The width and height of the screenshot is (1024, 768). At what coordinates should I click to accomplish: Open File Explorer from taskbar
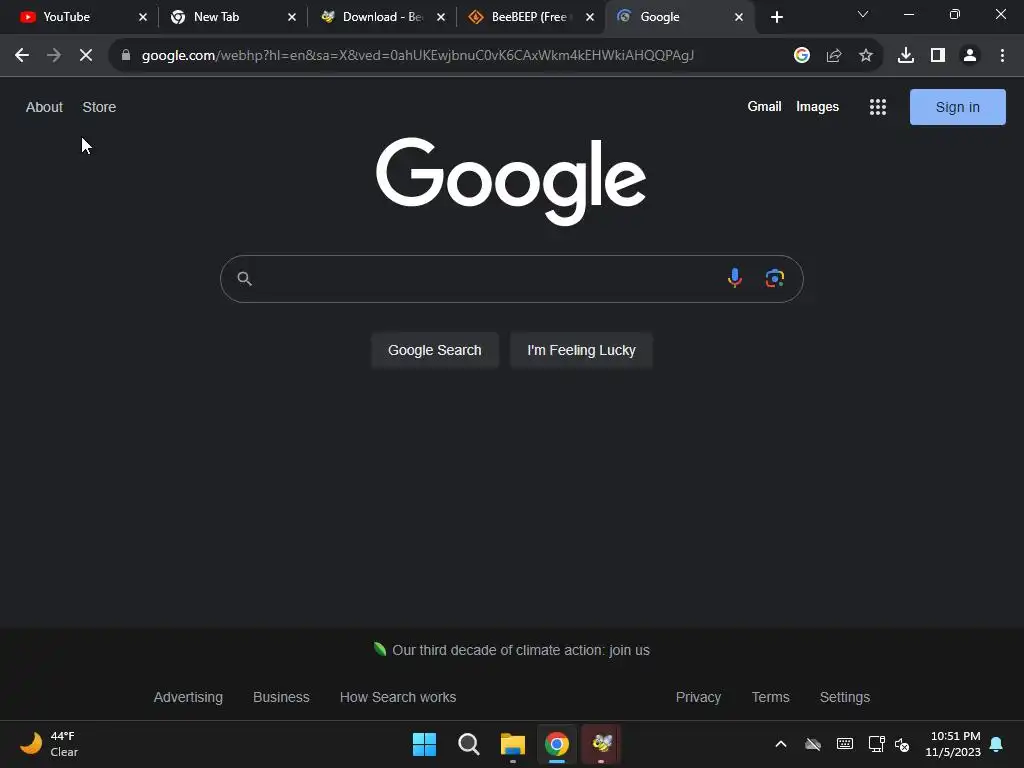tap(513, 744)
